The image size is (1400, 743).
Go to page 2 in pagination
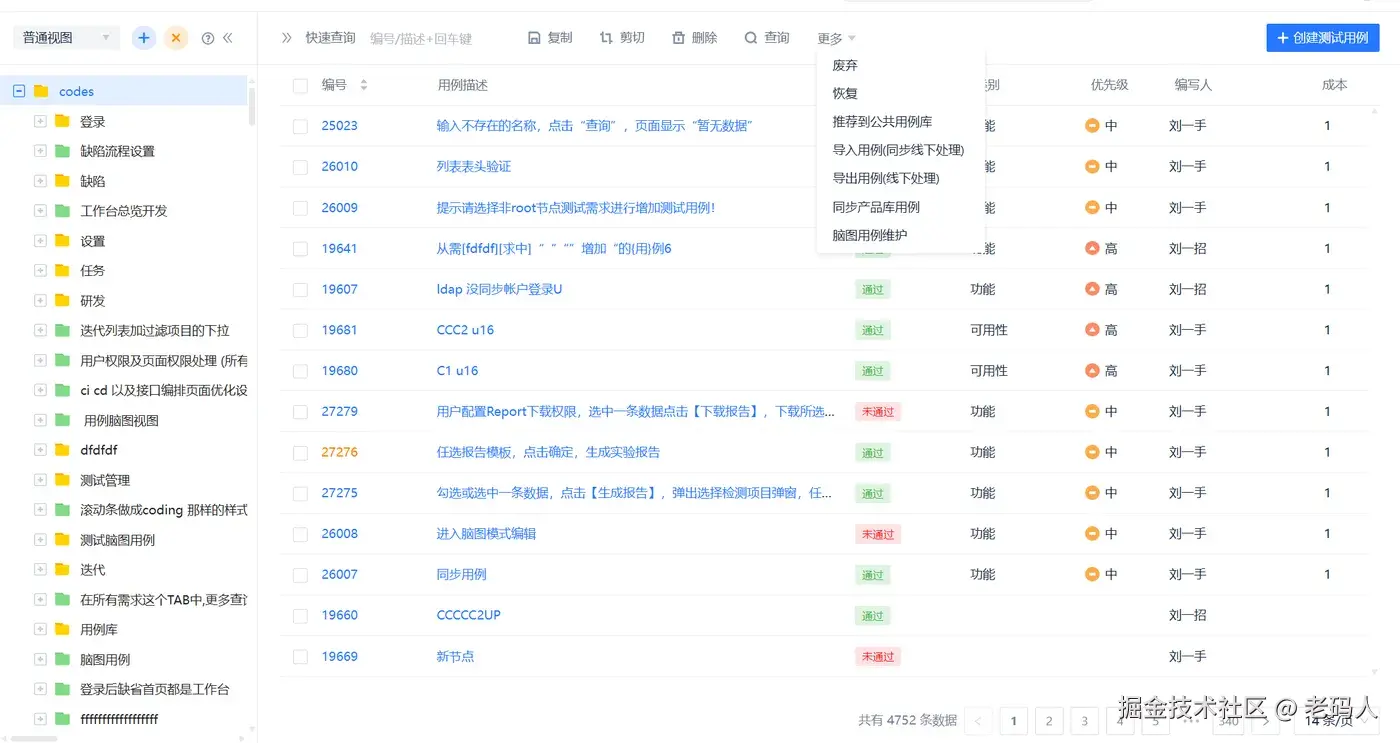[1049, 720]
